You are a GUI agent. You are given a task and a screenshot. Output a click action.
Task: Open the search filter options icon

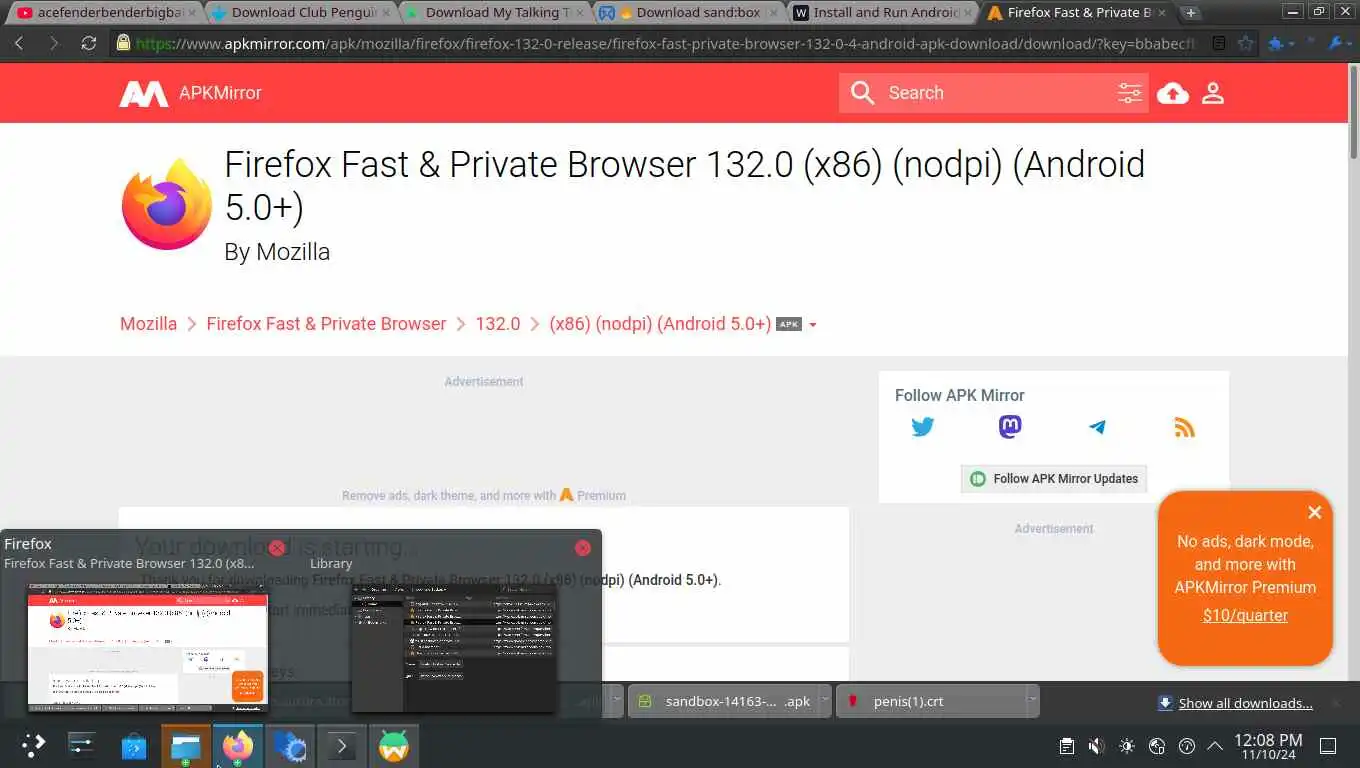pos(1130,93)
